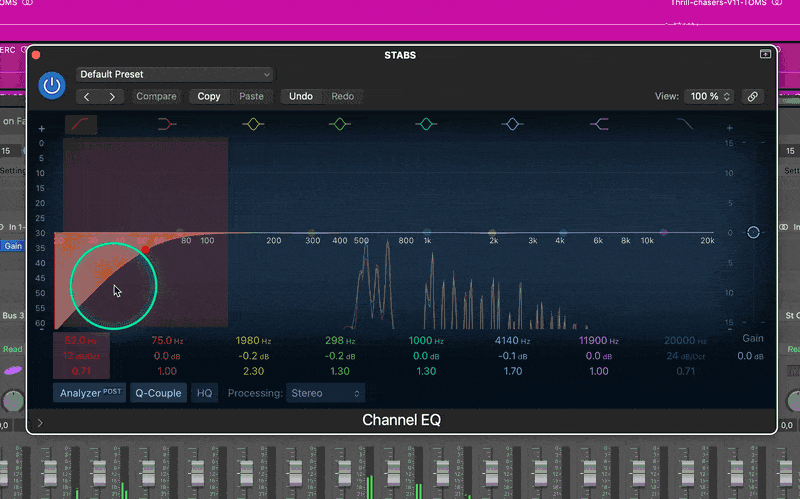Click the master Gain slider handle
Viewport: 800px width, 499px height.
753,232
